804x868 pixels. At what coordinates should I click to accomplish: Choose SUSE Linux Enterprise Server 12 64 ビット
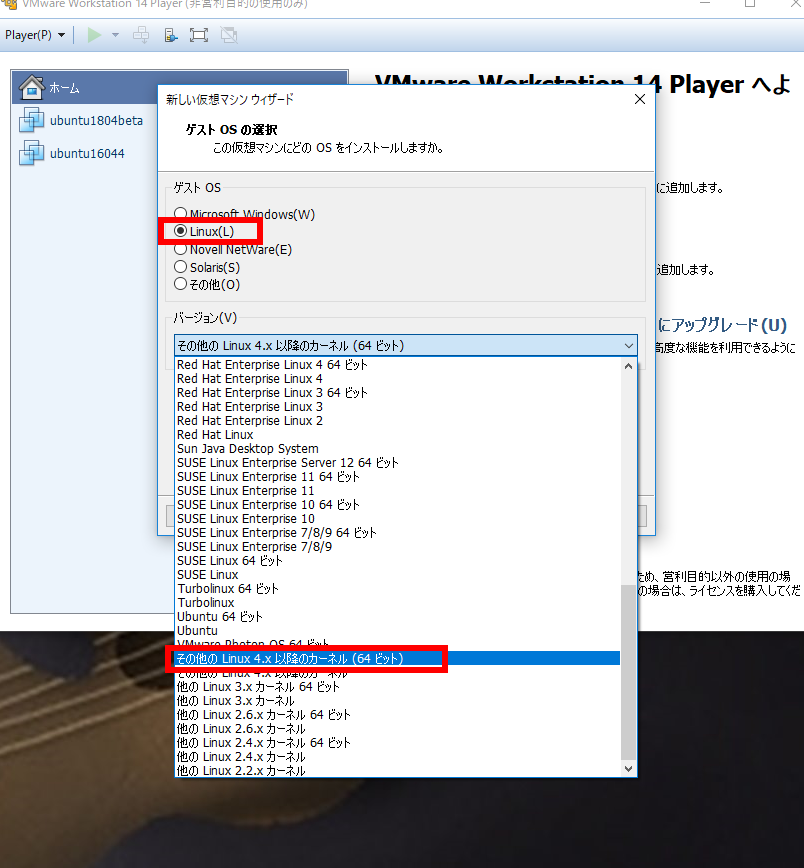coord(398,463)
